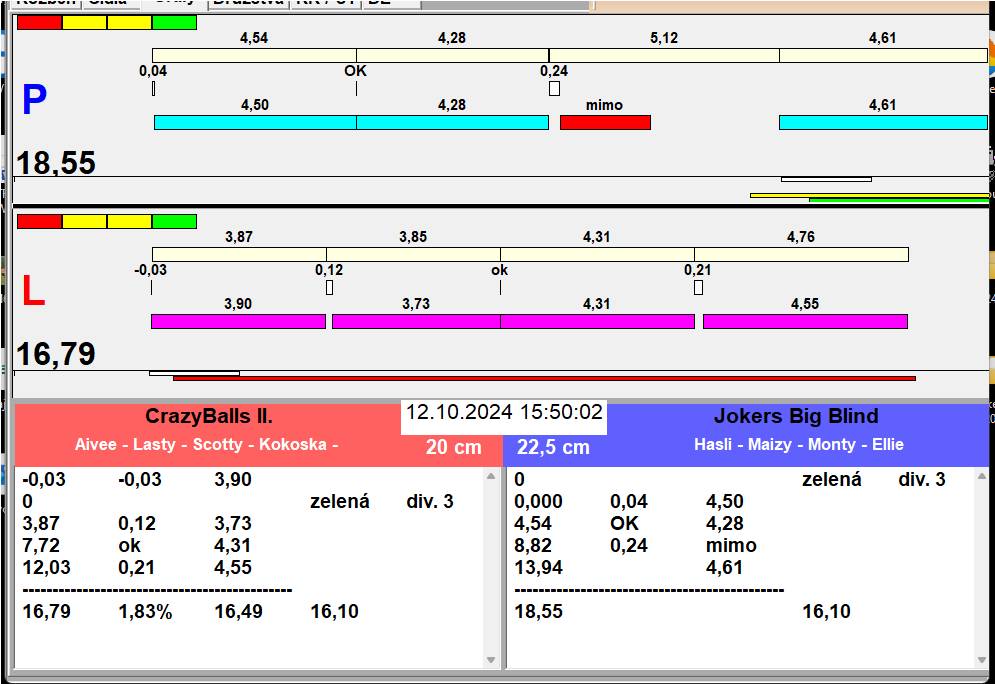This screenshot has height=684, width=995.
Task: Click the cream bar segment labeled 3,85
Action: [413, 254]
